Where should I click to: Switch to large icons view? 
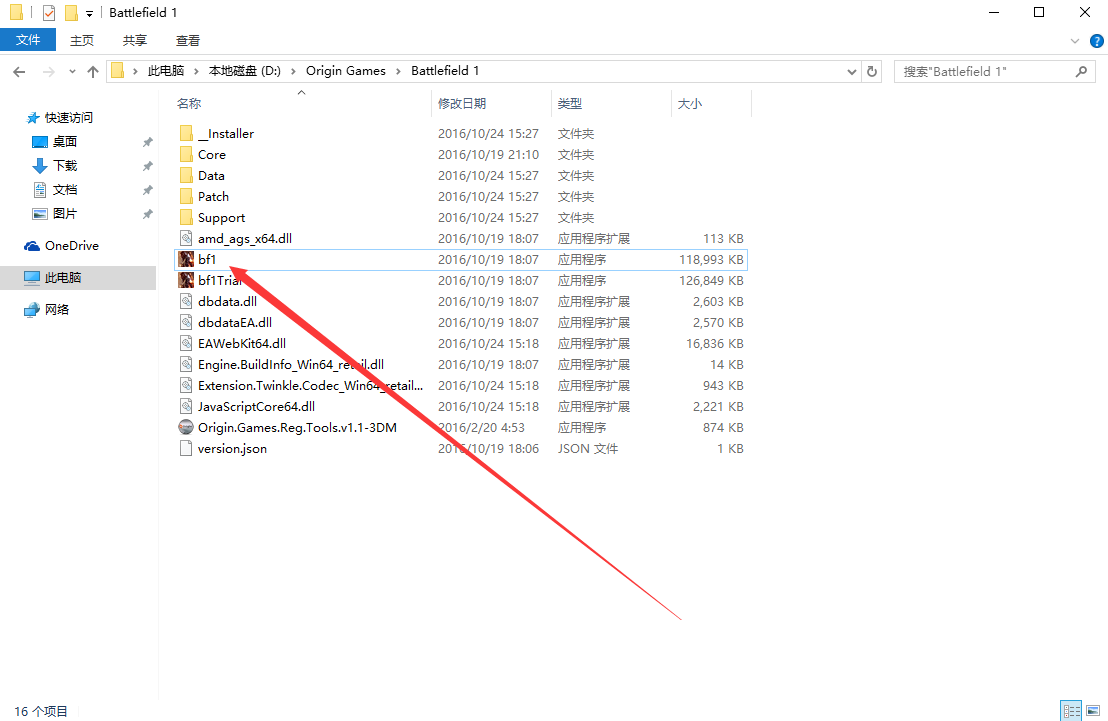pyautogui.click(x=1093, y=711)
